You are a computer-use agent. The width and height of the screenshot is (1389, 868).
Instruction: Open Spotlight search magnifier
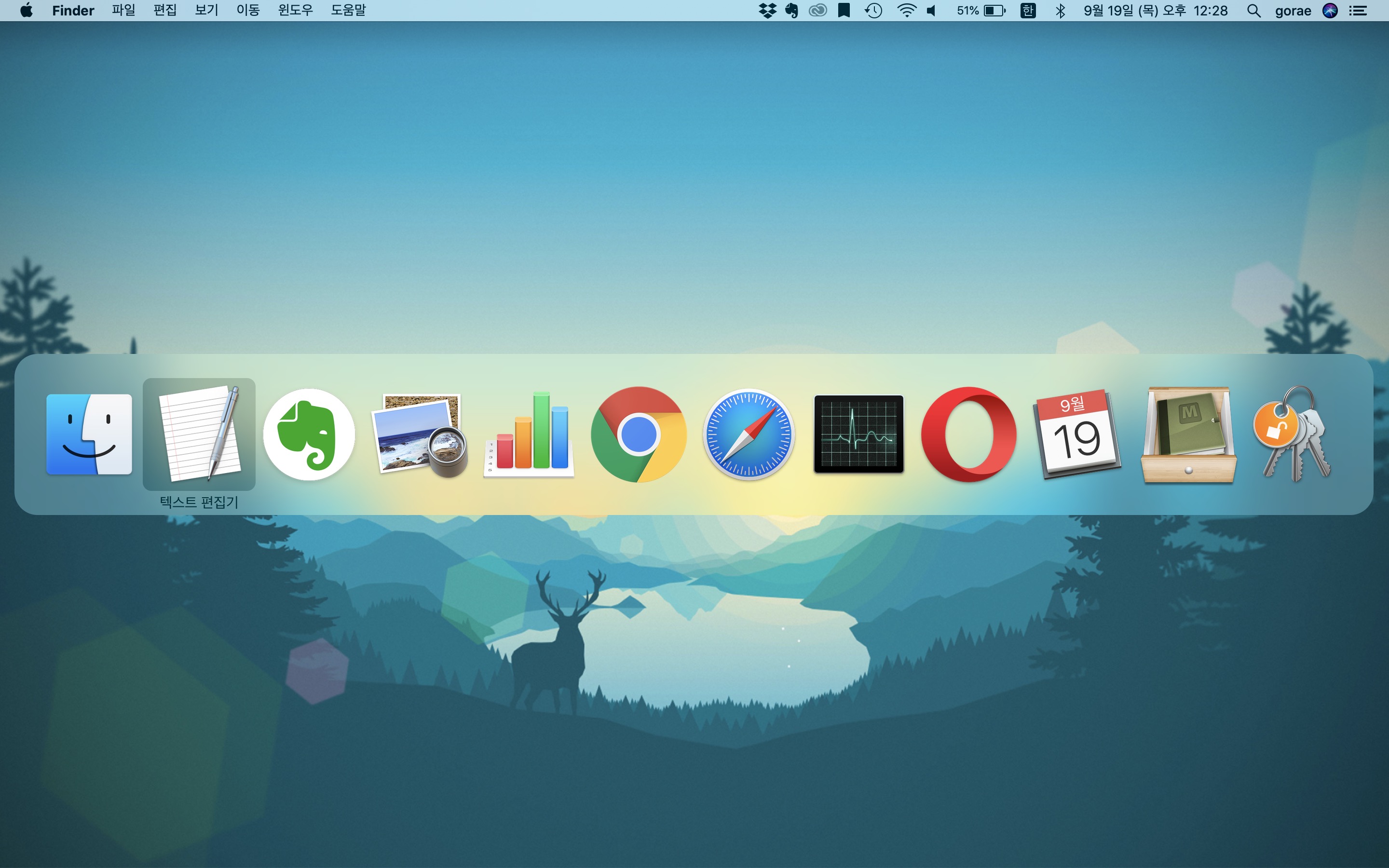click(x=1253, y=10)
